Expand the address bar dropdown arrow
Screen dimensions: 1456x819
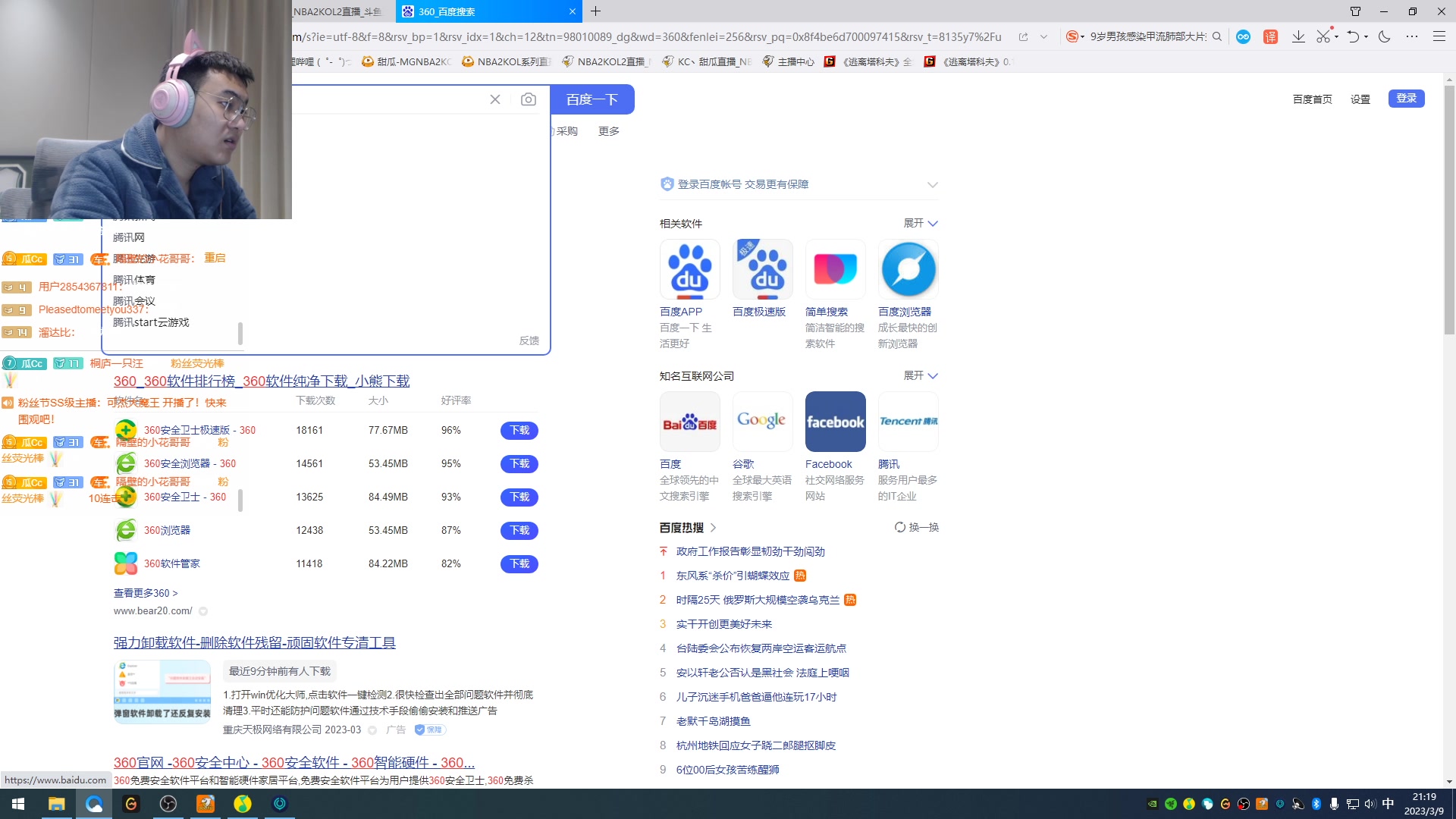pyautogui.click(x=1044, y=36)
